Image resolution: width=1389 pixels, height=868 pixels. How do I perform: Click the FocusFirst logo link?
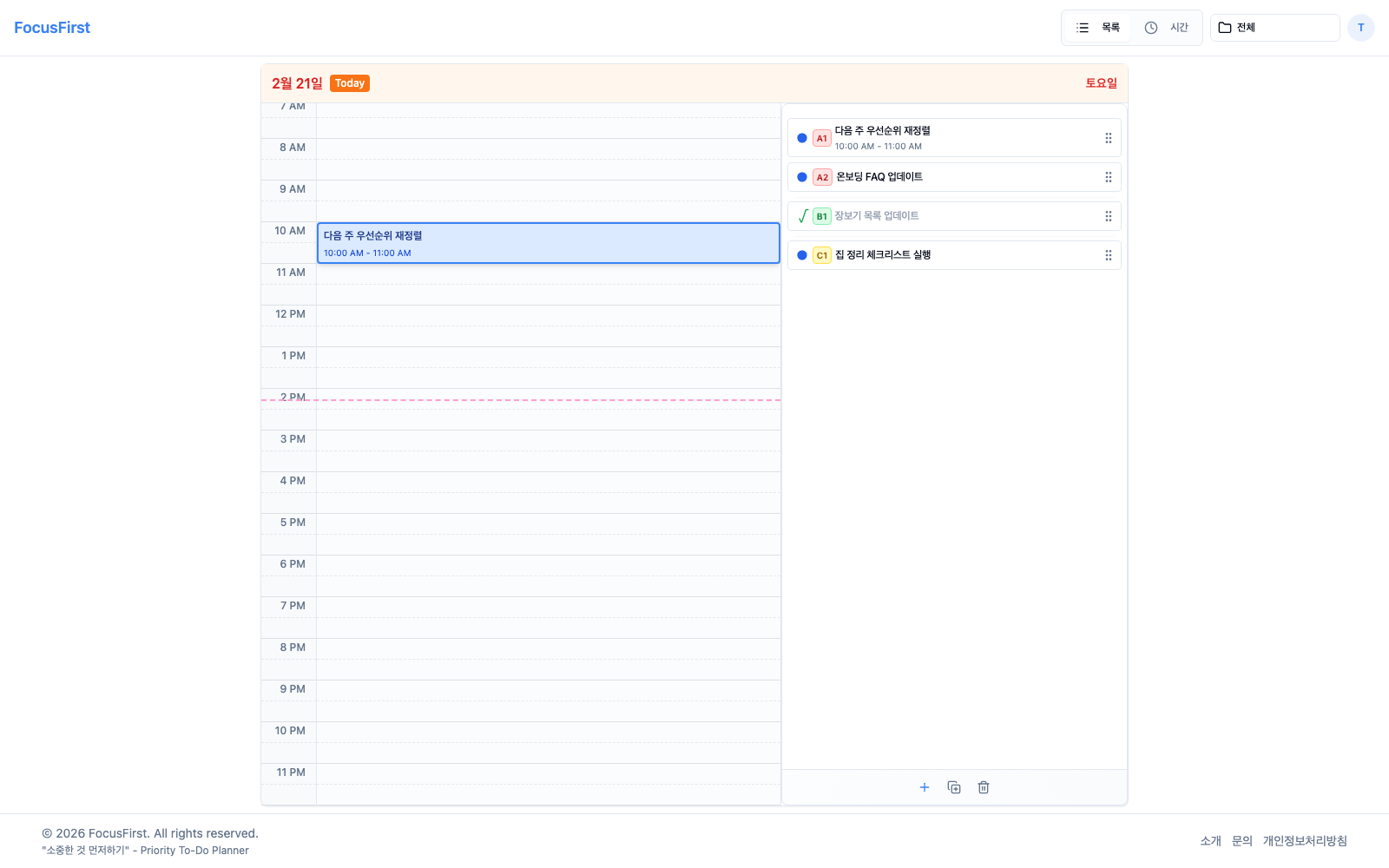point(52,28)
